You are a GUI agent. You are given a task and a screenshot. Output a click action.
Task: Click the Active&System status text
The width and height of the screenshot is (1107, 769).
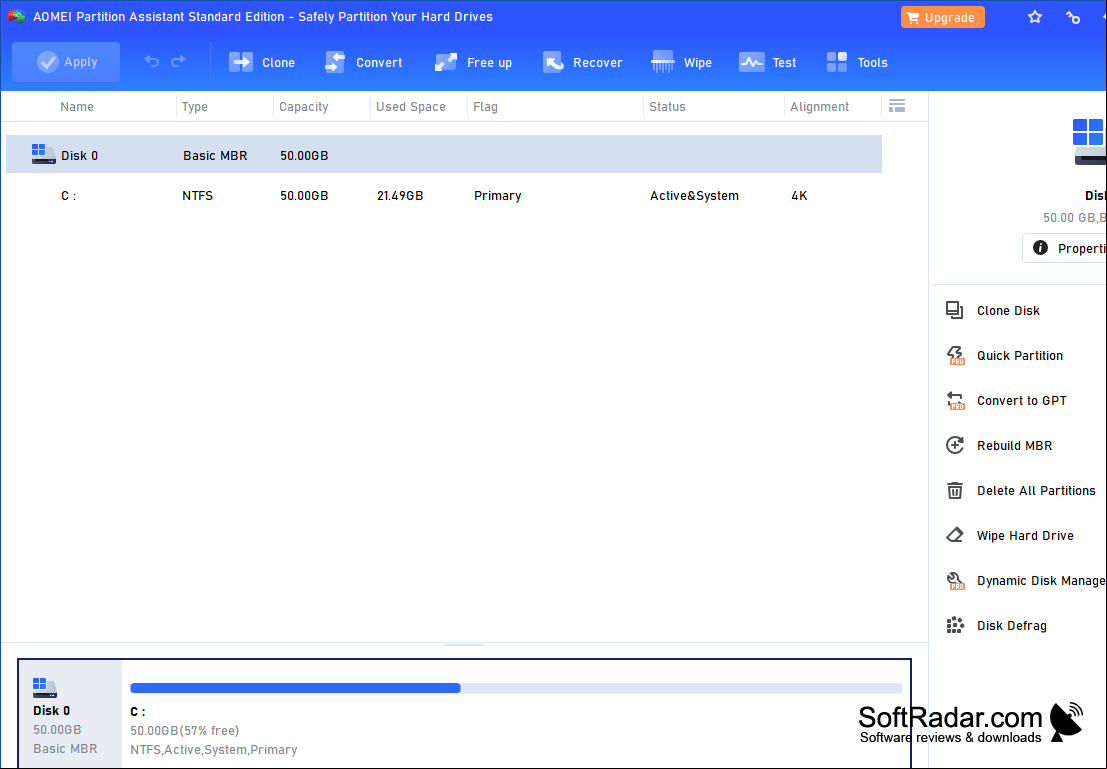point(694,196)
